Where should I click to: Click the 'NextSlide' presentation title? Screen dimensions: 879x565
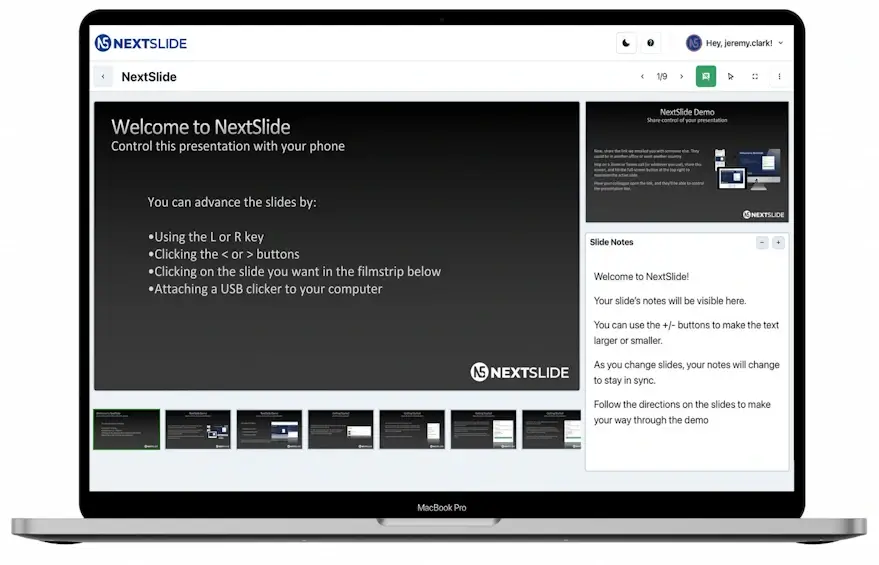click(149, 77)
